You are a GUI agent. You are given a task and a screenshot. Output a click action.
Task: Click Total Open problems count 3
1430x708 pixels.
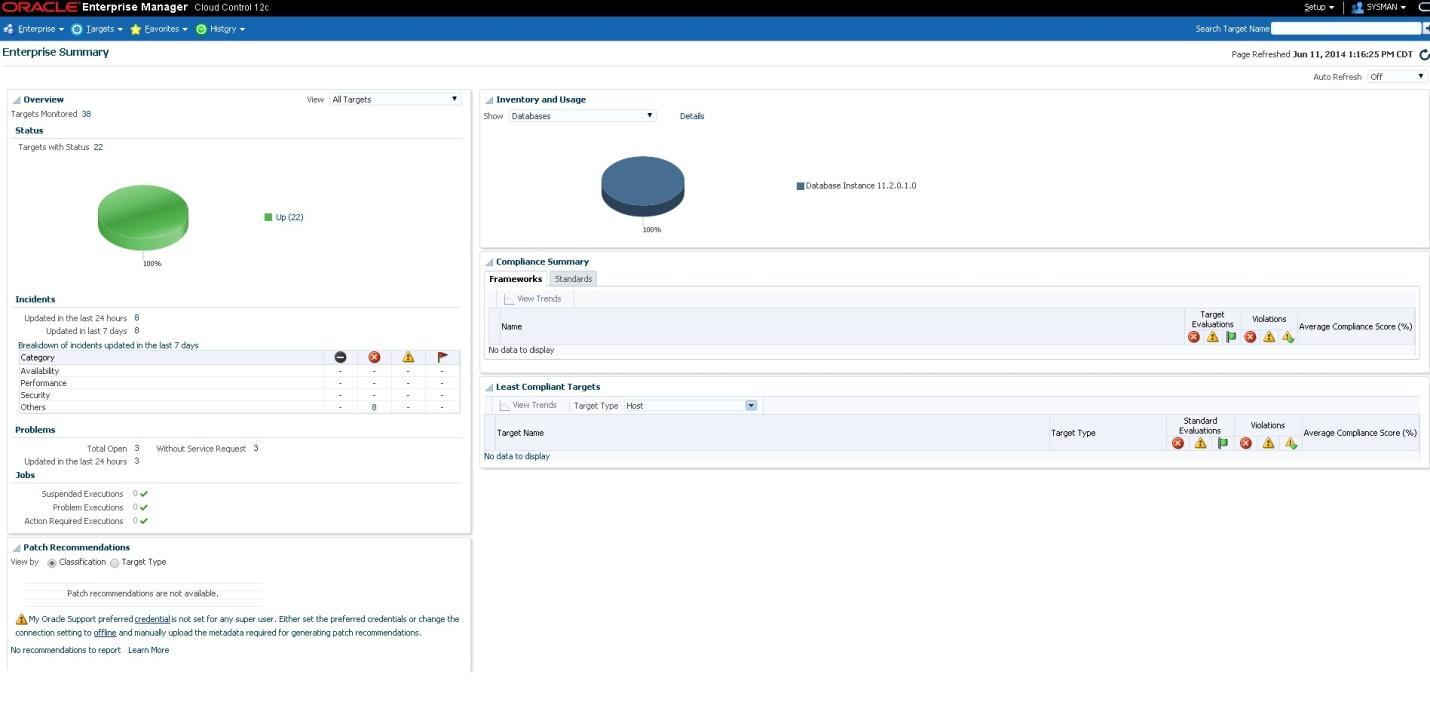(x=137, y=448)
